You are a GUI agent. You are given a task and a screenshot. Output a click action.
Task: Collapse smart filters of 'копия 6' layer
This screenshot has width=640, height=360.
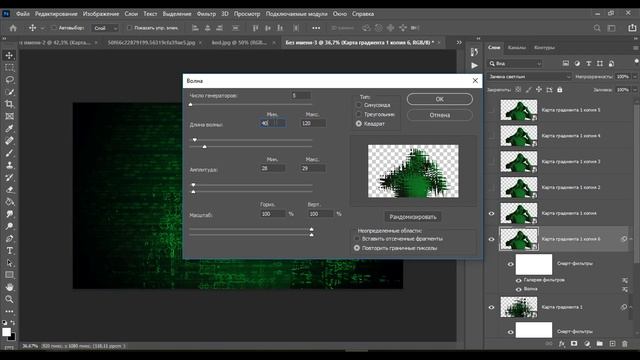[x=631, y=239]
